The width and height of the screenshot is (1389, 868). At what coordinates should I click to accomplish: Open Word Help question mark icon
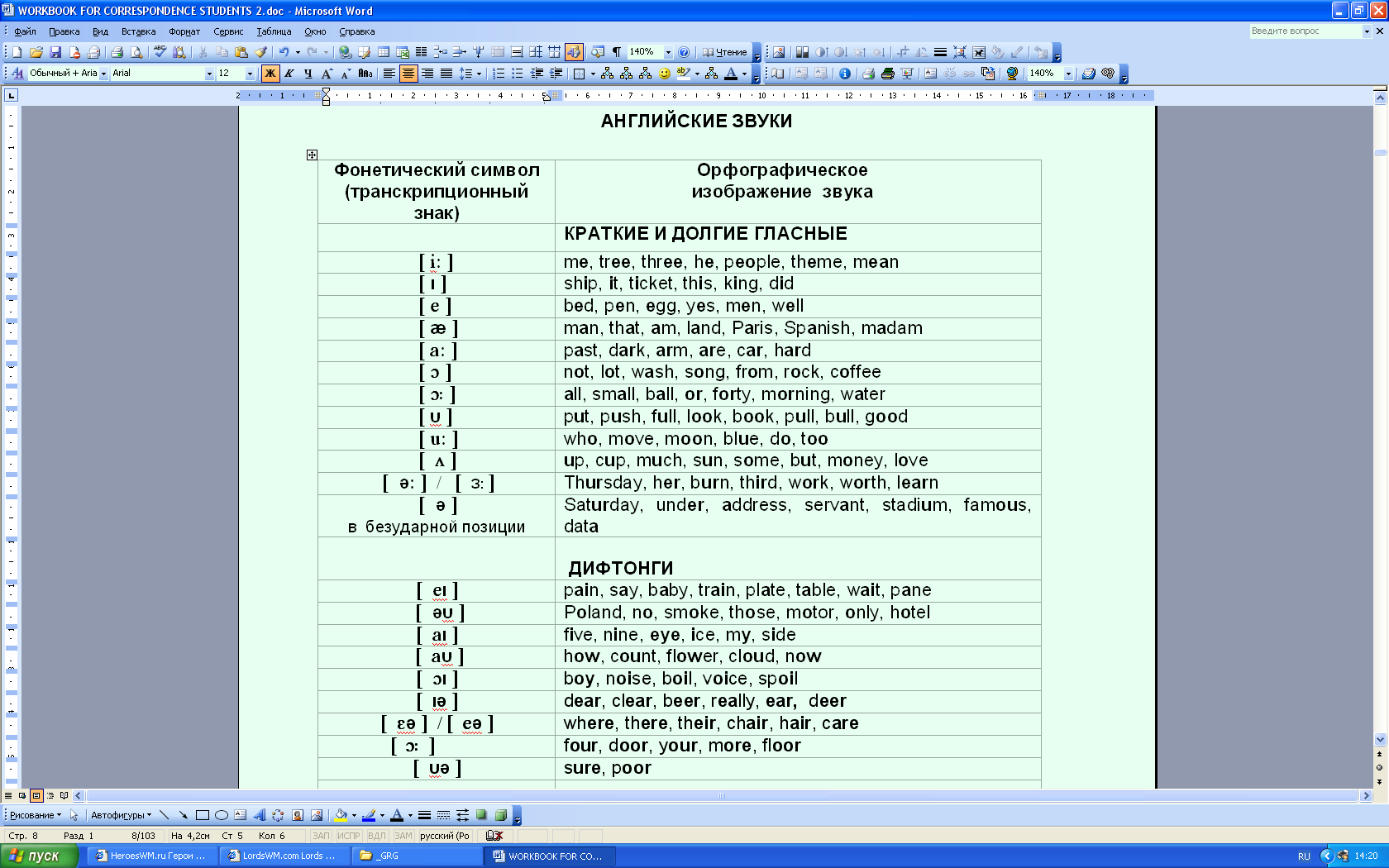click(x=684, y=52)
